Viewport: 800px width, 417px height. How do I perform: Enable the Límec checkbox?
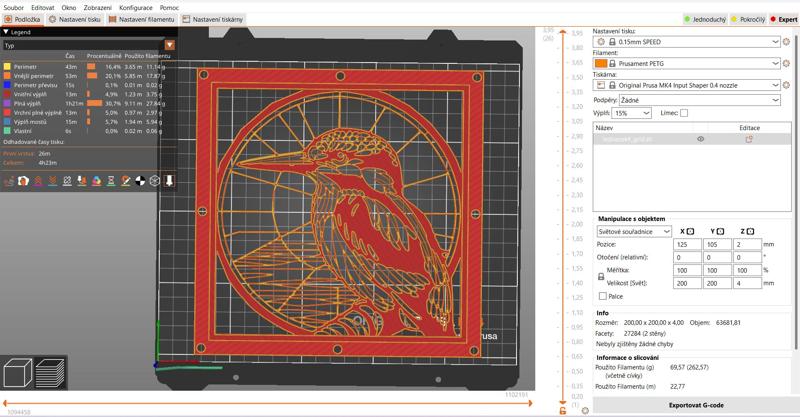[684, 113]
